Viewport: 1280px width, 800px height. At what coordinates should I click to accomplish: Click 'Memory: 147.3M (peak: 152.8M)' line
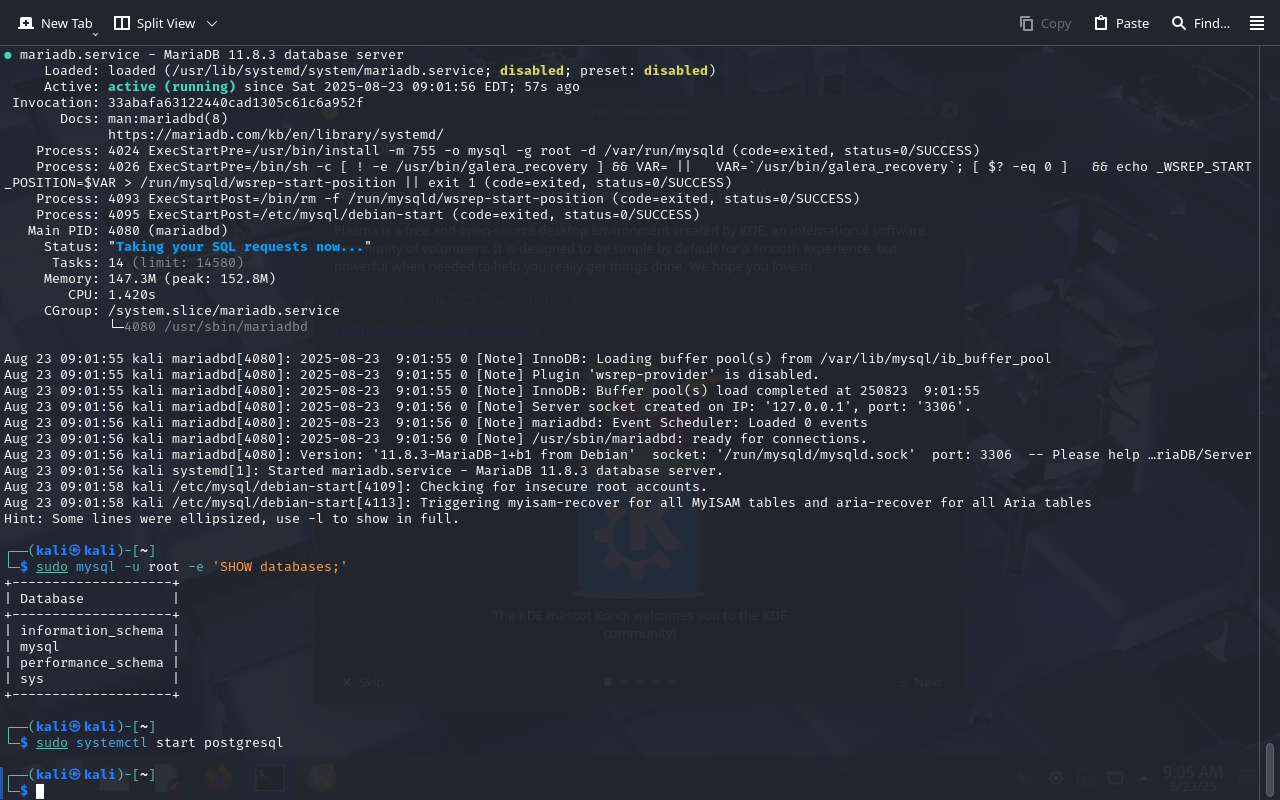point(159,279)
